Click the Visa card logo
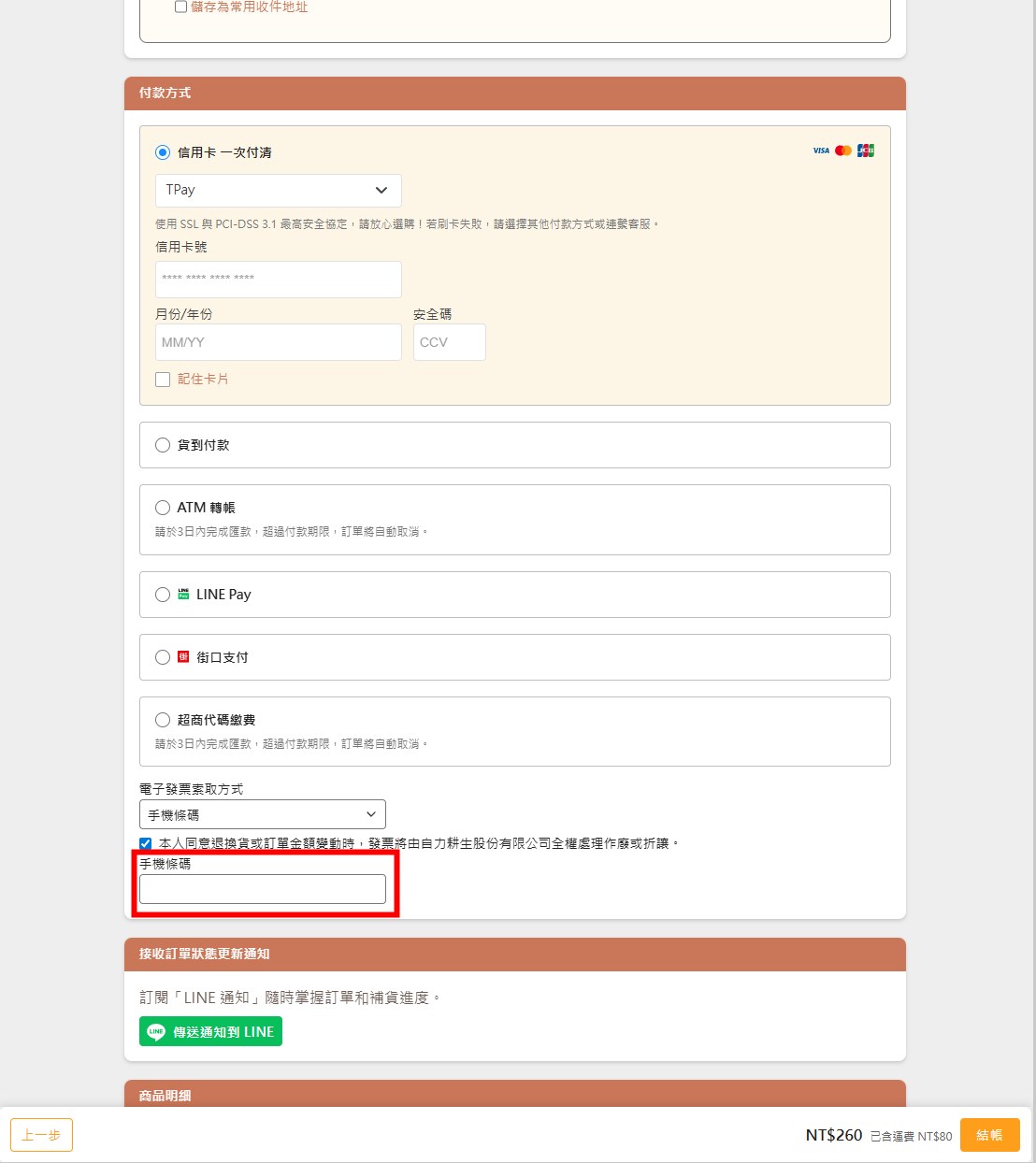The width and height of the screenshot is (1036, 1163). (x=821, y=151)
